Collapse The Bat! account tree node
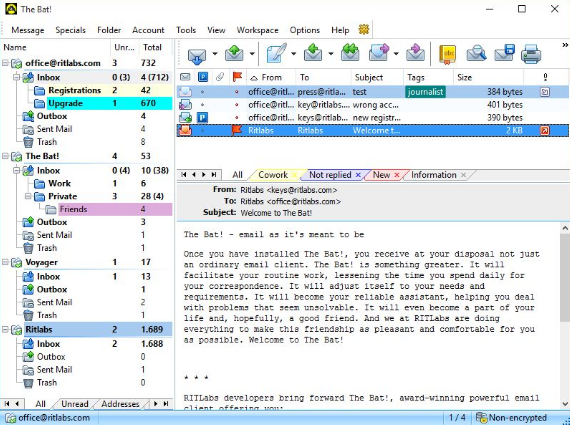The image size is (570, 425). 5,156
